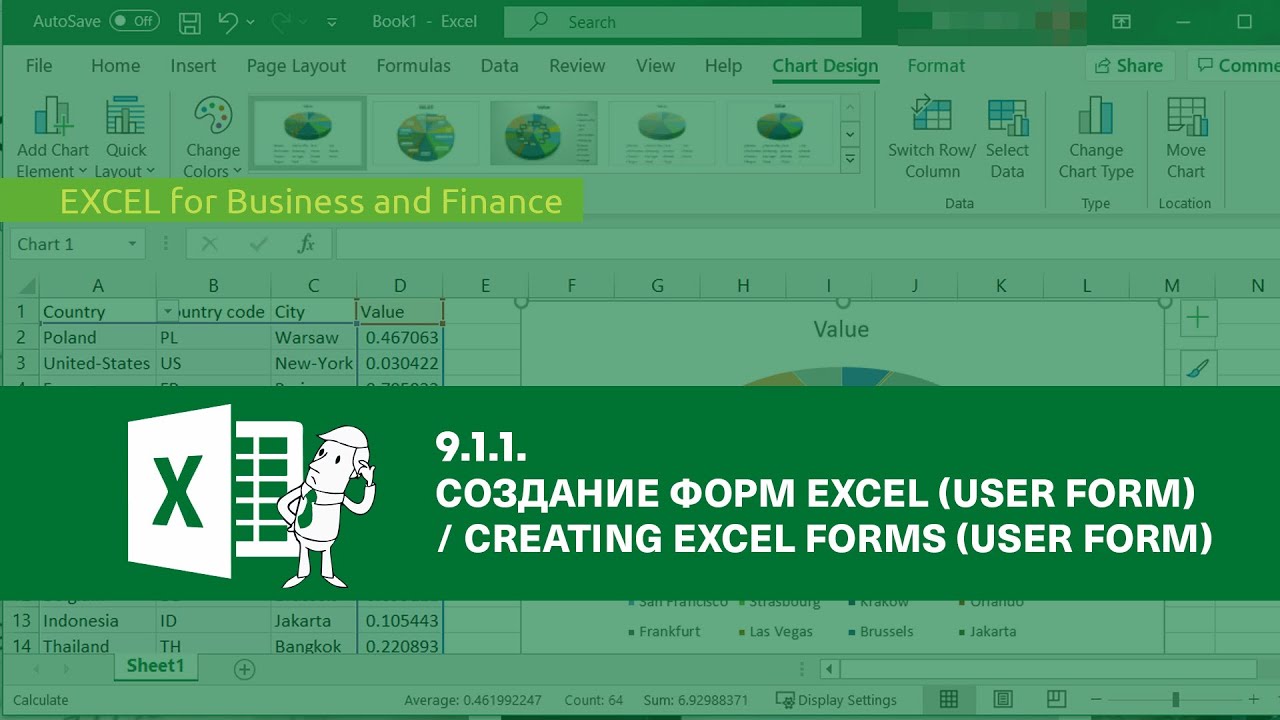Click Switch Row/Column icon
The width and height of the screenshot is (1280, 720).
pos(932,116)
